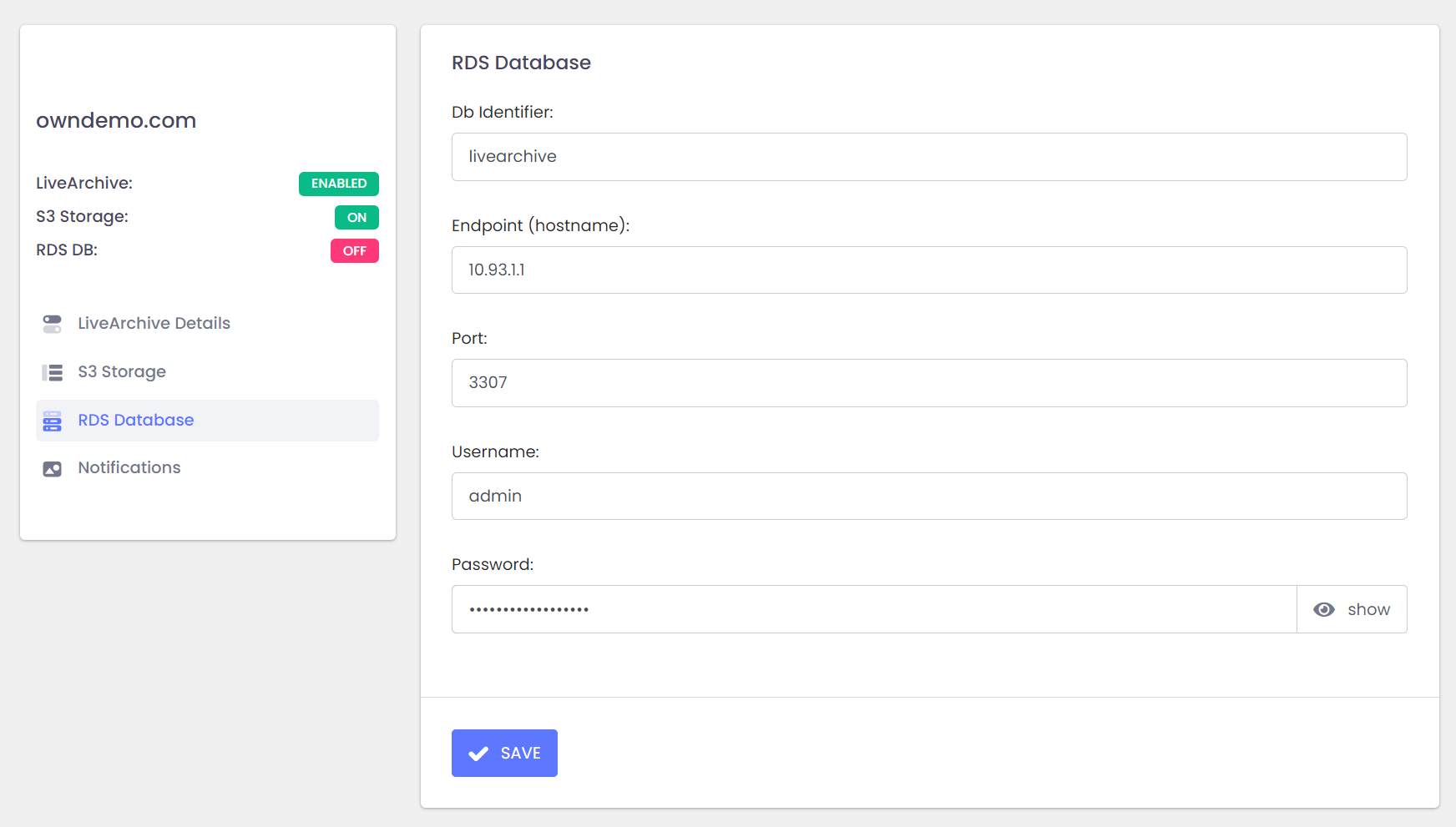Focus the Db Identifier input field

tap(928, 157)
